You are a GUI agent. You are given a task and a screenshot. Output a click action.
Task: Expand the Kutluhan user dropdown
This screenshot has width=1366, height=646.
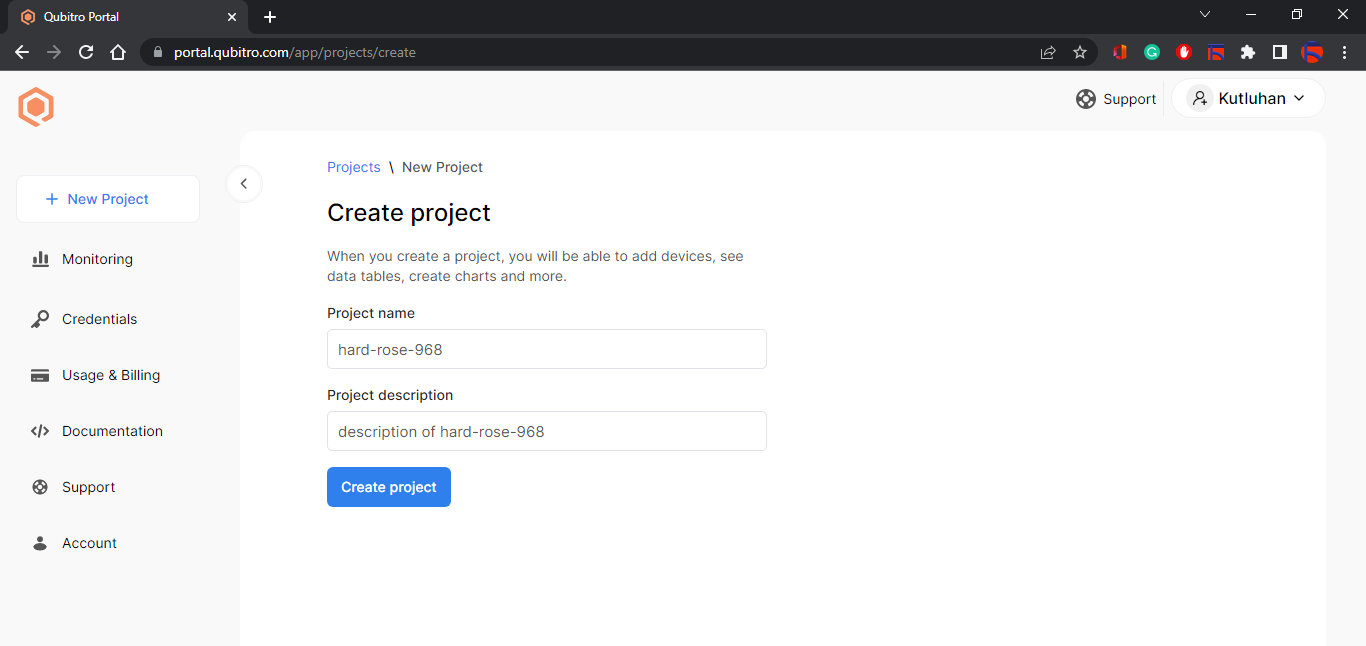coord(1248,98)
